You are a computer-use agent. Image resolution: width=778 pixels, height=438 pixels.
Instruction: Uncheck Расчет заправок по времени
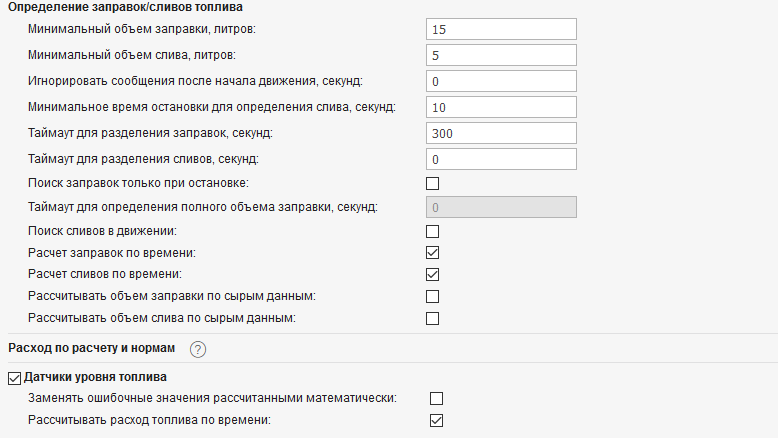433,253
